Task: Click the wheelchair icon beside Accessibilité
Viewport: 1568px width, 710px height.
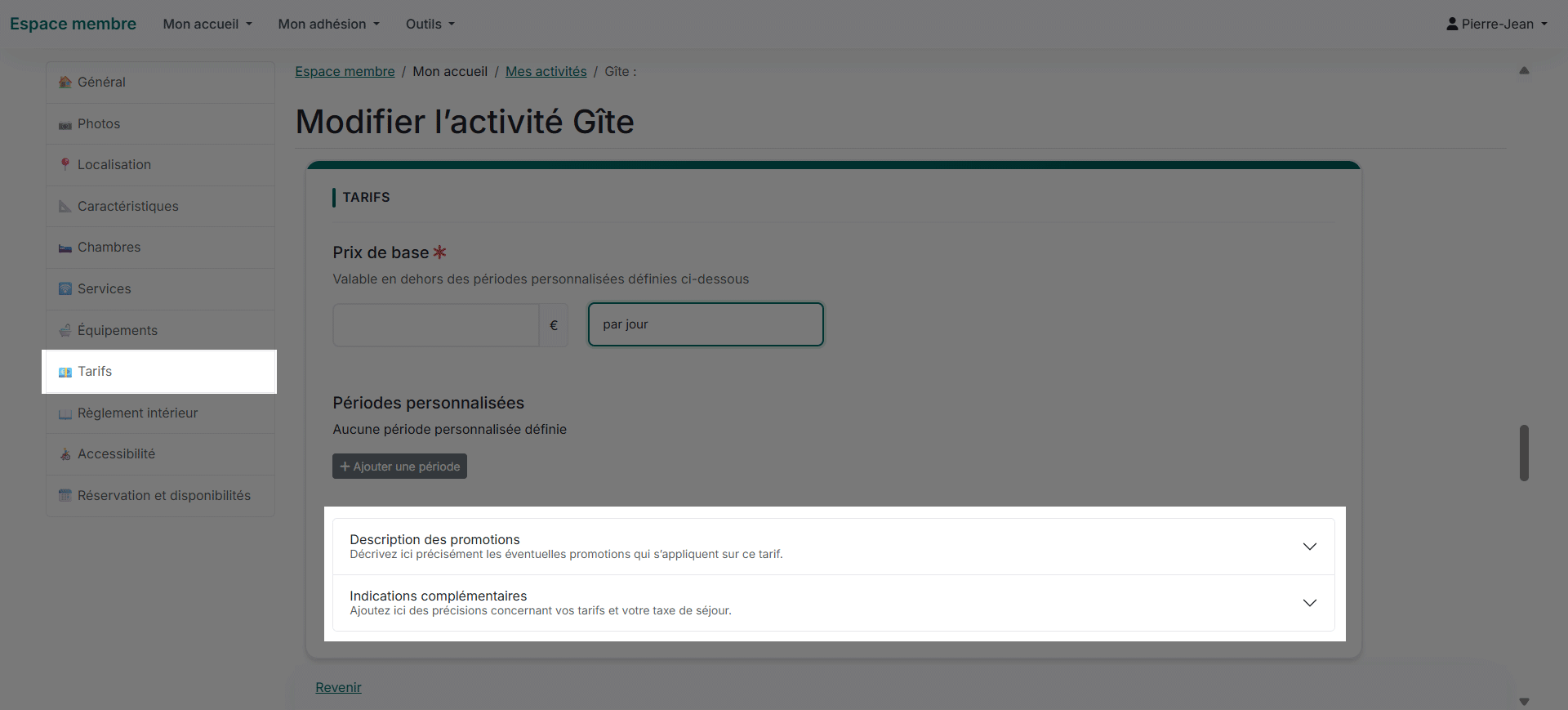Action: tap(65, 455)
